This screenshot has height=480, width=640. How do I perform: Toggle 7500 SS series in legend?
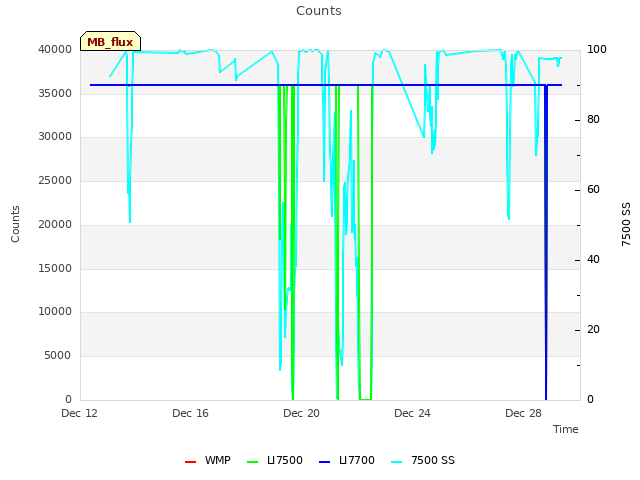click(423, 460)
